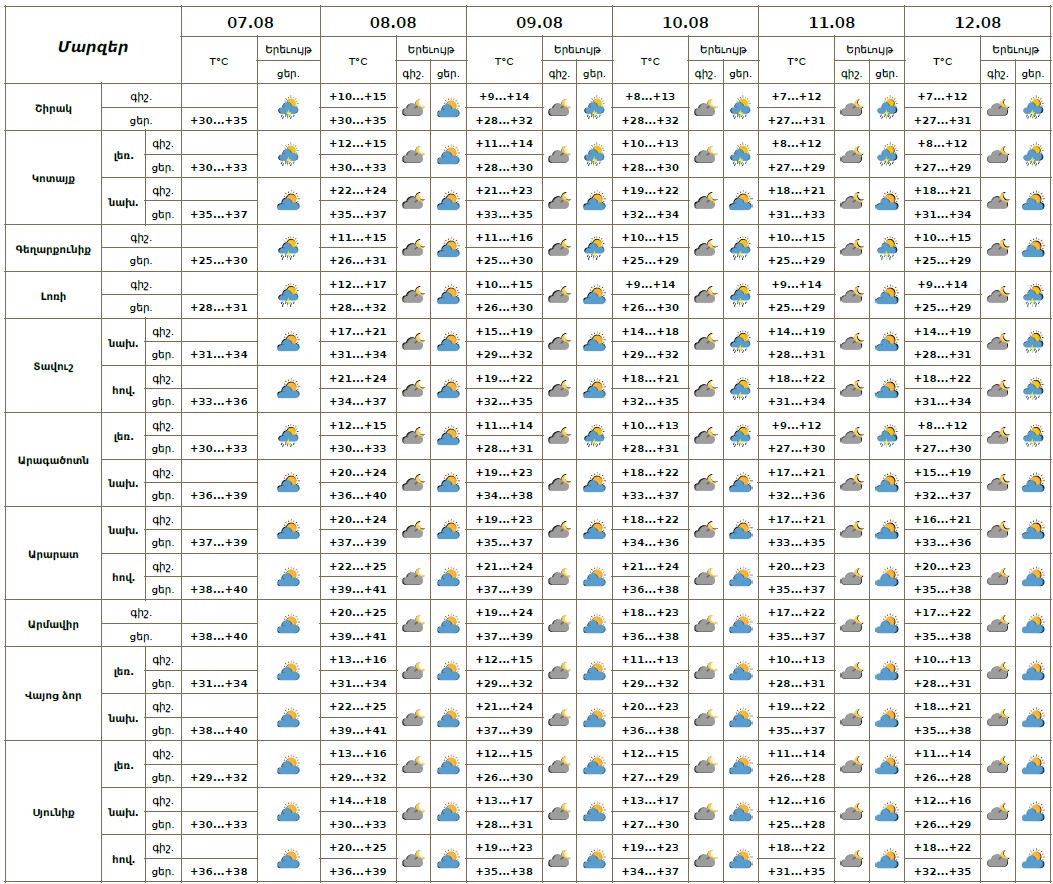Click the Մարզեր table header

click(x=92, y=46)
